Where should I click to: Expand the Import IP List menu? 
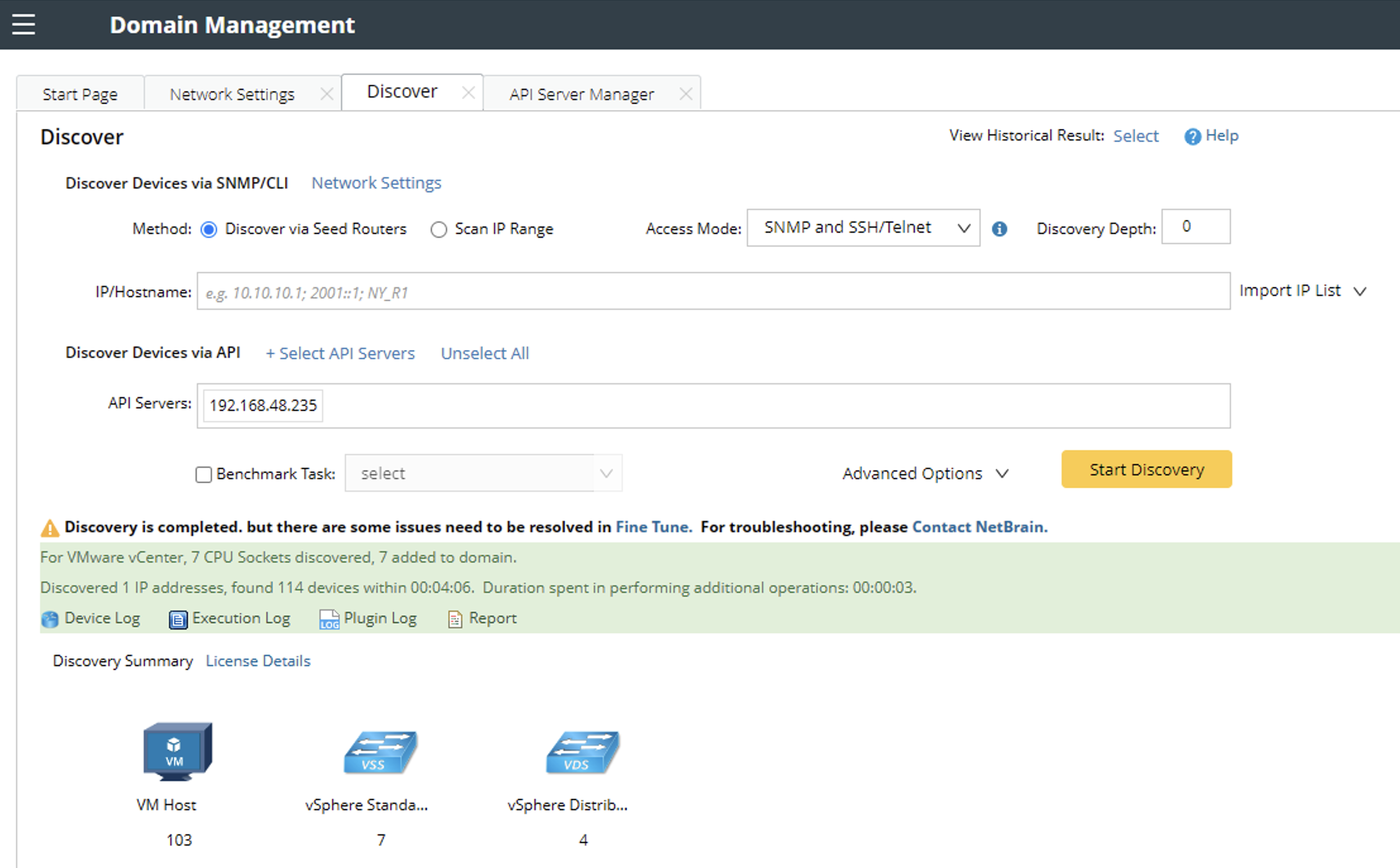1302,291
